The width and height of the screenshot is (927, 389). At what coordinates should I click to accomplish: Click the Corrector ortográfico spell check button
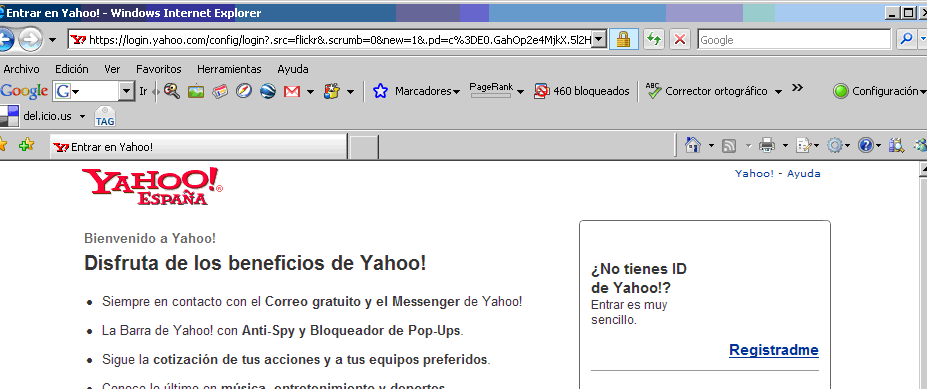pos(706,91)
